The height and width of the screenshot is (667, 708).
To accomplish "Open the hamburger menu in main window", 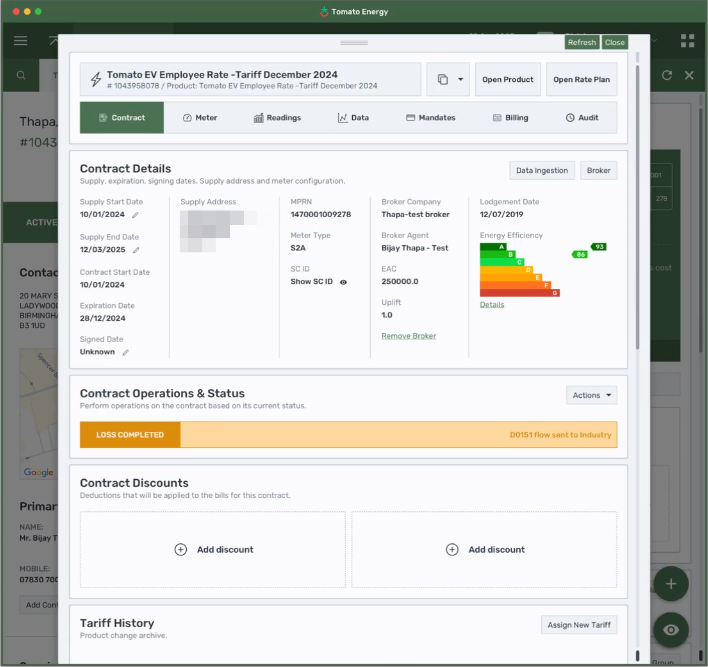I will pyautogui.click(x=20, y=41).
